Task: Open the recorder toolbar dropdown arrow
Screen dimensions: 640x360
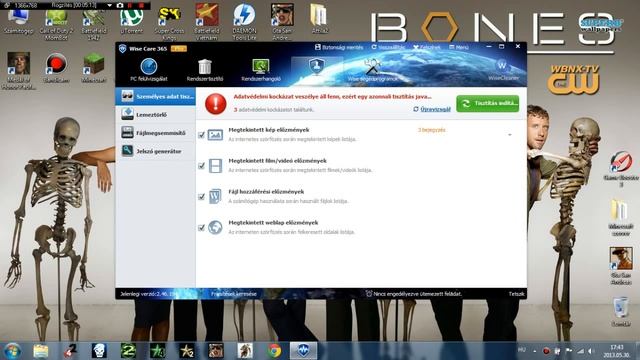Action: point(109,5)
